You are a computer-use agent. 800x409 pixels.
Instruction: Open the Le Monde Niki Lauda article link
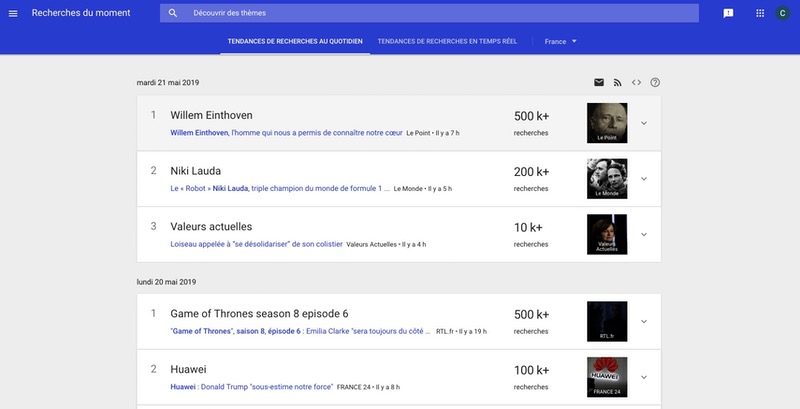click(x=280, y=188)
